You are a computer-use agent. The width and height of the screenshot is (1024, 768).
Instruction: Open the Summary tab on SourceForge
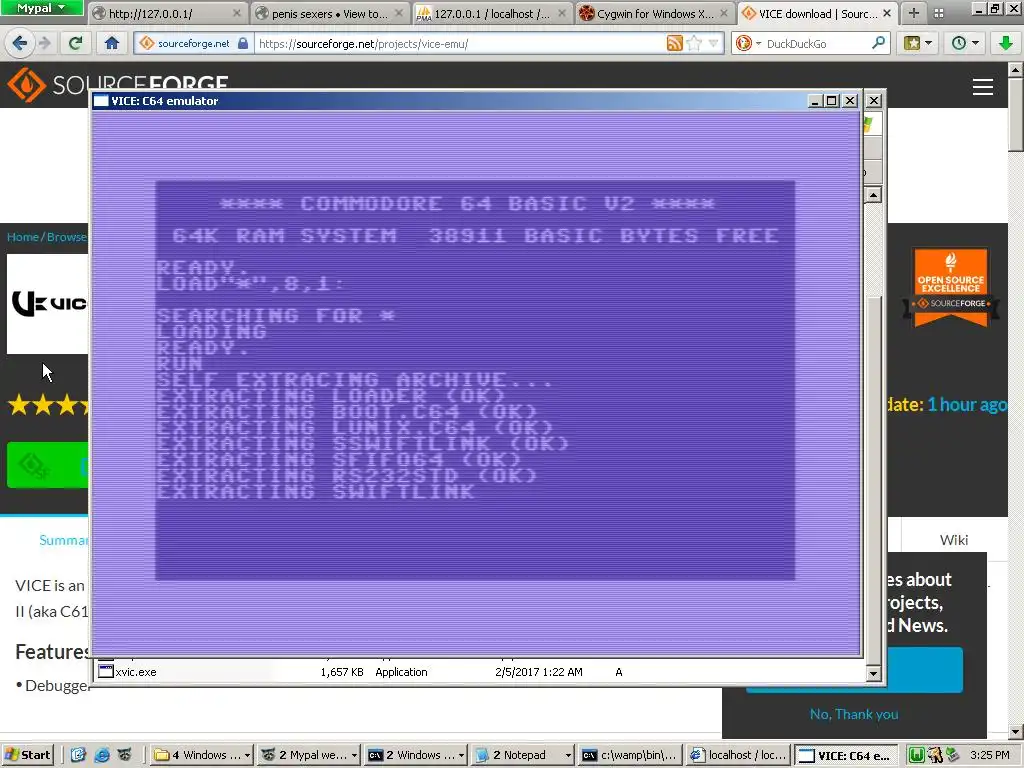point(63,540)
